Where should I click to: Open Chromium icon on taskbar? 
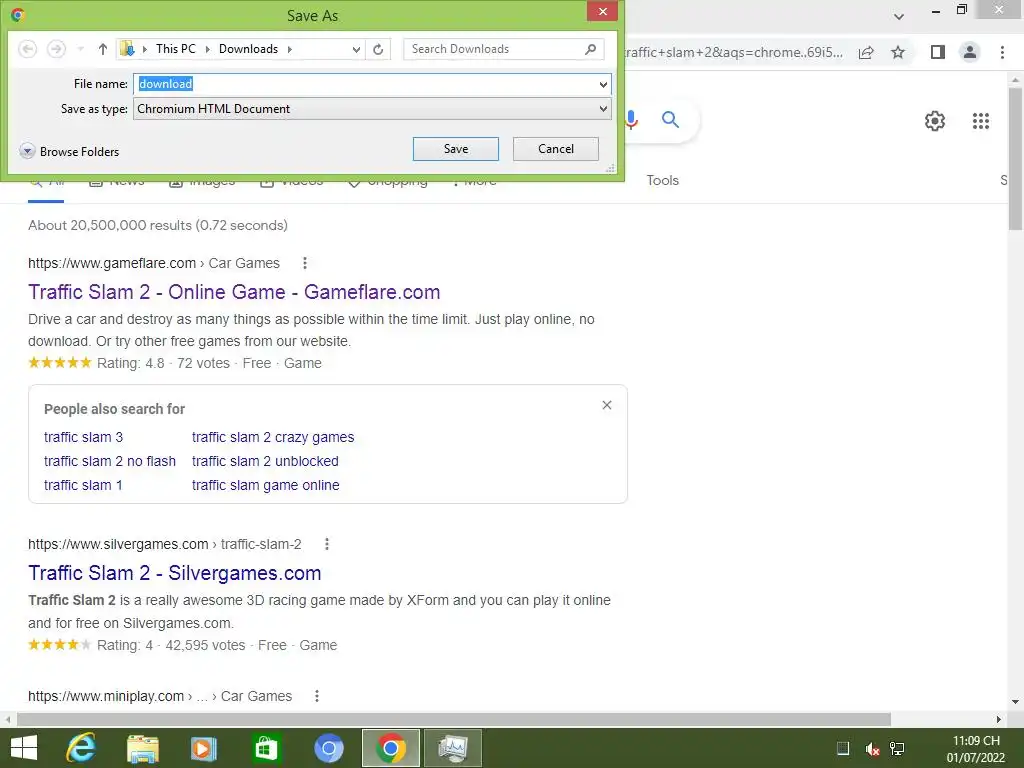[x=328, y=748]
